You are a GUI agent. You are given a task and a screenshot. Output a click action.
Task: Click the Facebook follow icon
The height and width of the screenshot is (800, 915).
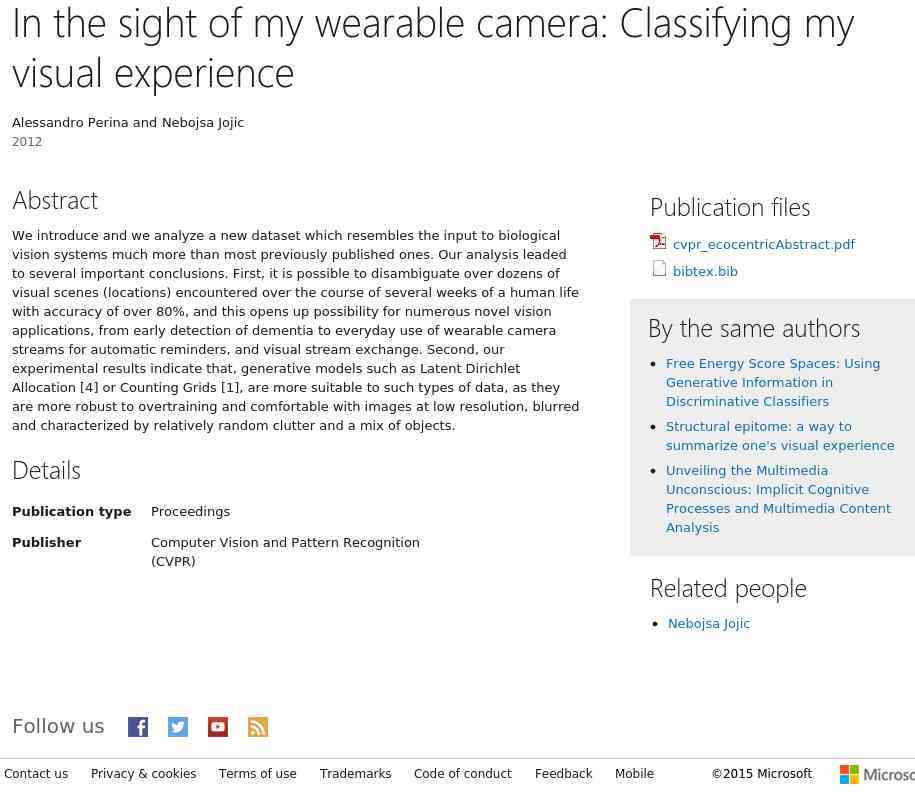[x=138, y=727]
